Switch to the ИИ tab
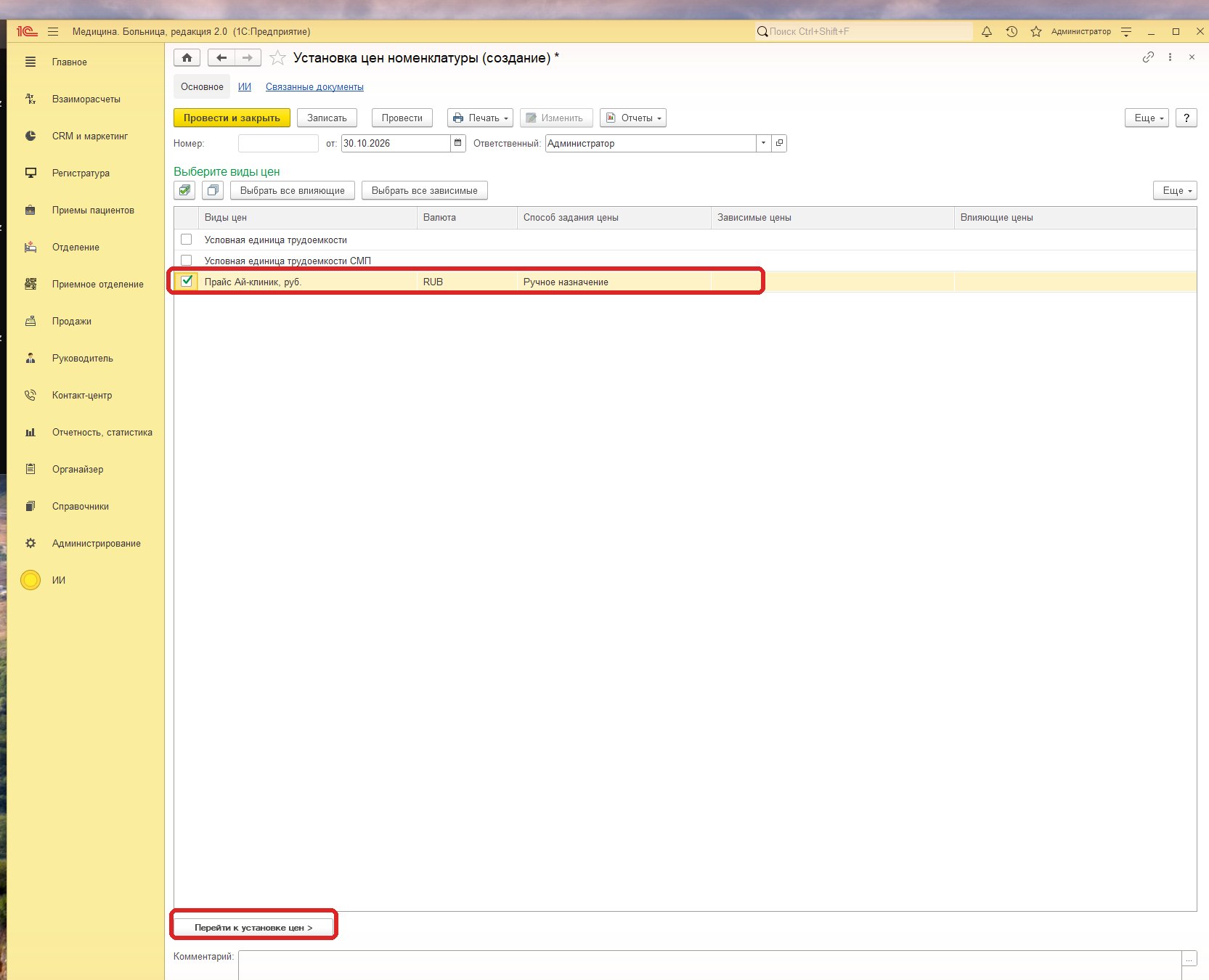Image resolution: width=1209 pixels, height=980 pixels. coord(245,86)
